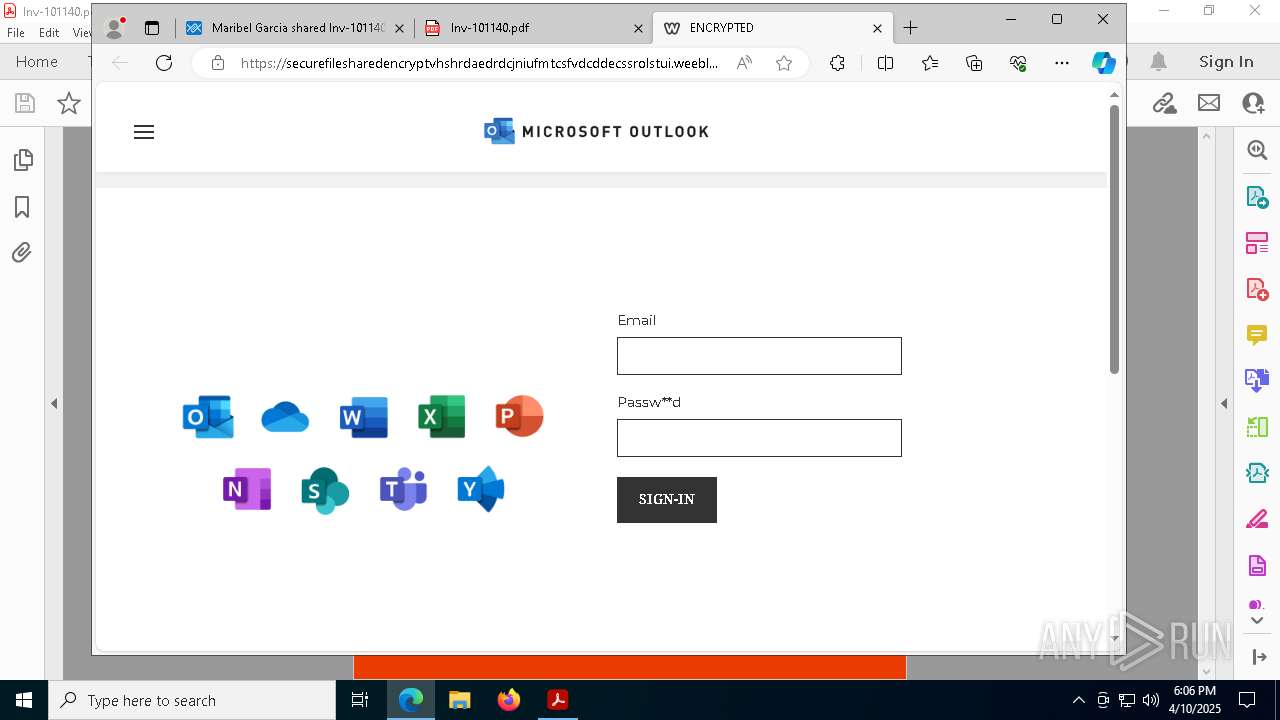The width and height of the screenshot is (1280, 720).
Task: Click the address bar URL
Action: (479, 63)
